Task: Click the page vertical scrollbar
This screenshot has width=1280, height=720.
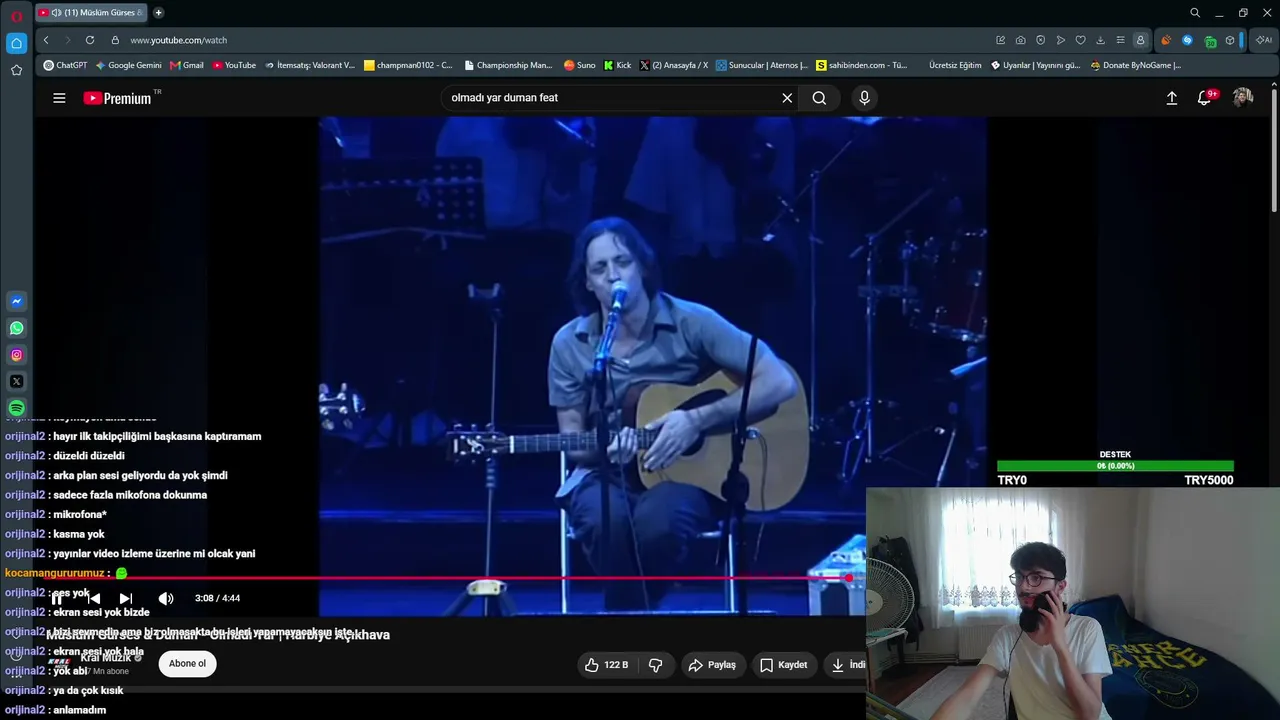Action: click(x=1274, y=150)
